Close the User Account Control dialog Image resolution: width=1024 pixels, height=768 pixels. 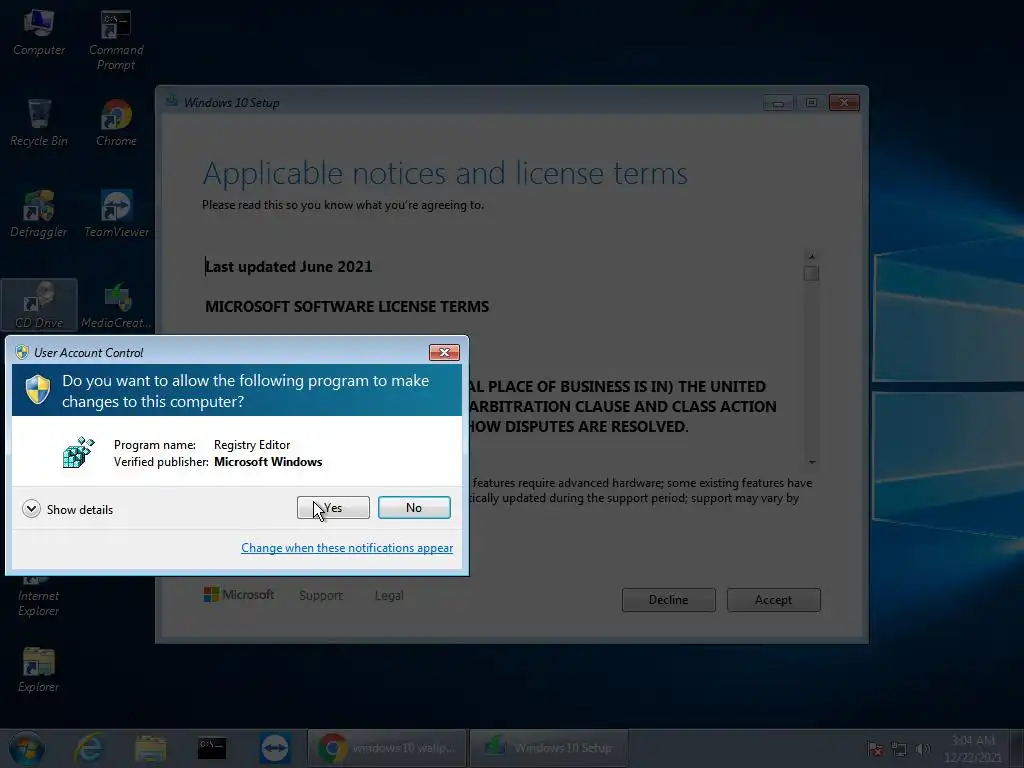tap(444, 353)
